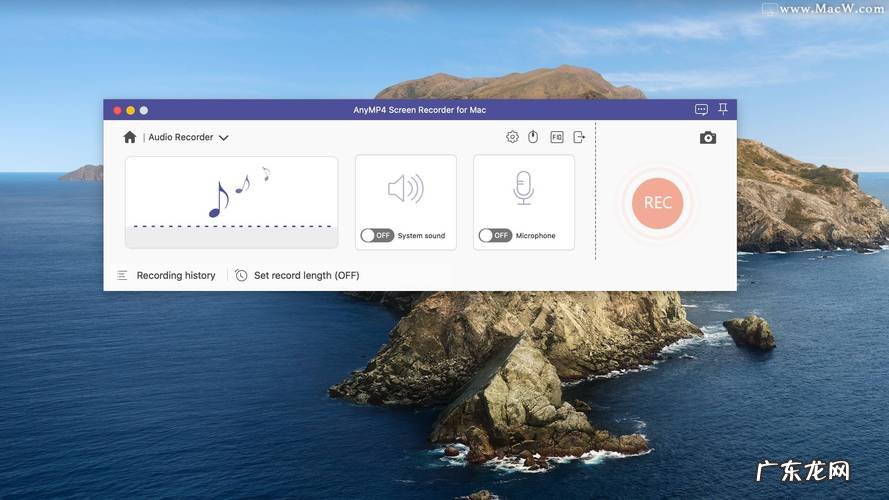Click the large microphone icon

[x=523, y=188]
